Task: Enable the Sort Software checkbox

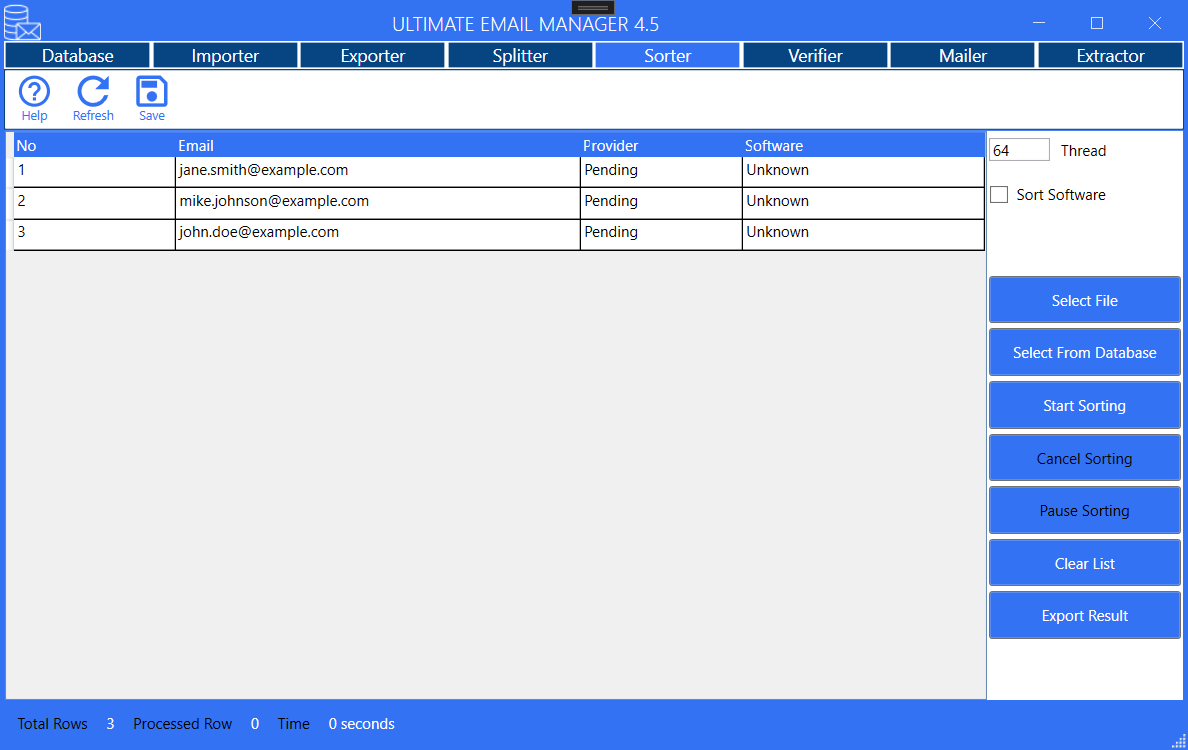Action: (999, 194)
